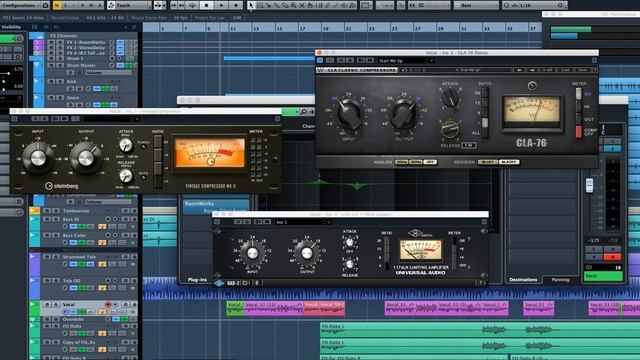Click Save in the Waves CLA-76 toolbar
640x360 pixels.
pos(582,70)
